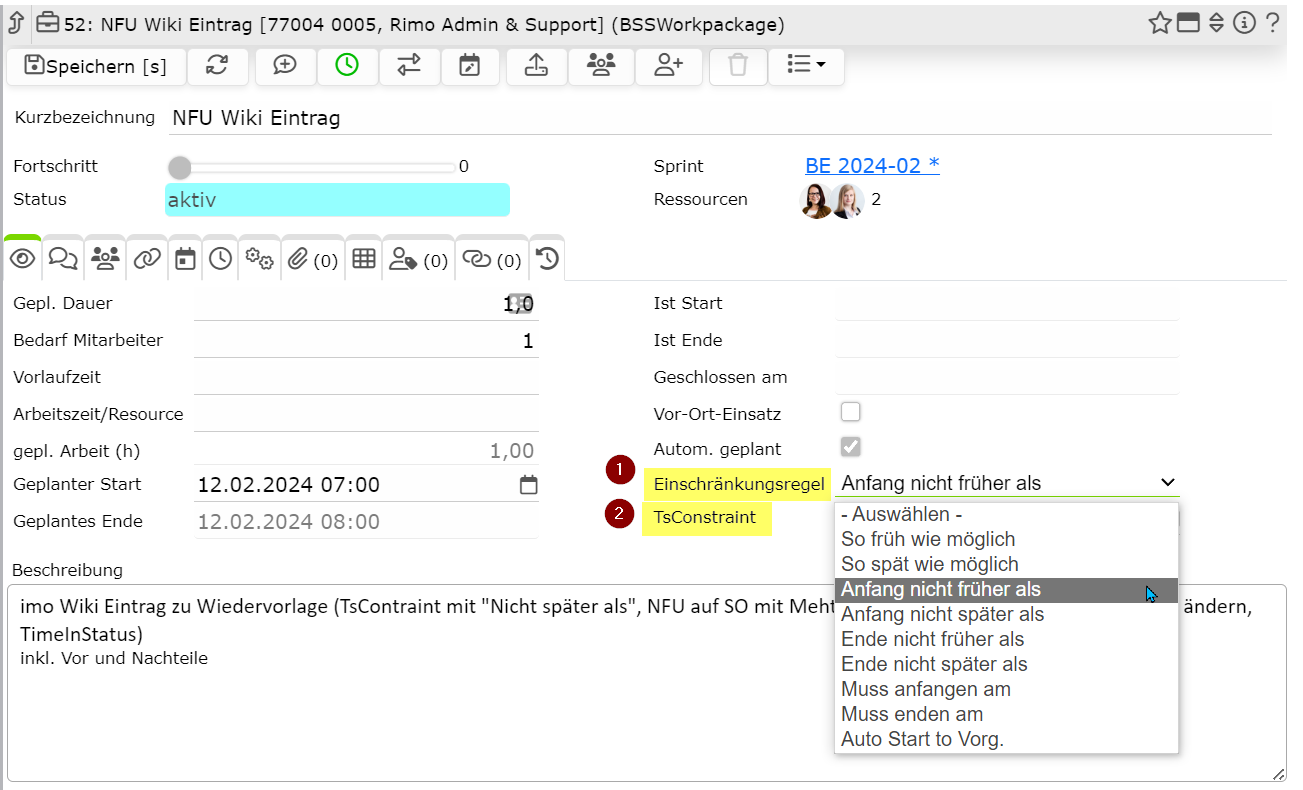Switch to the overview eye tab
This screenshot has width=1303, height=790.
(22, 259)
